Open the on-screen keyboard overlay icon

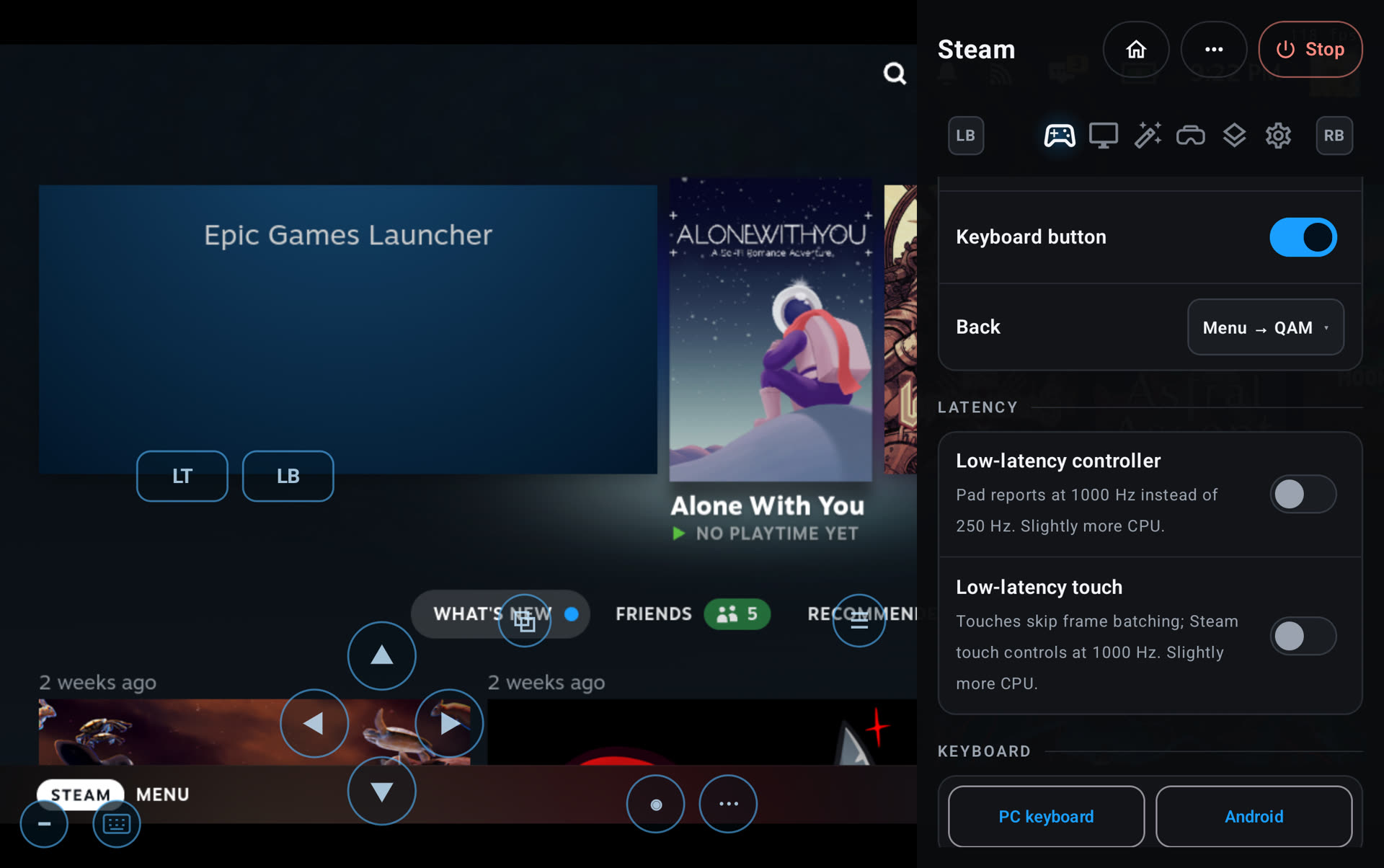(116, 823)
